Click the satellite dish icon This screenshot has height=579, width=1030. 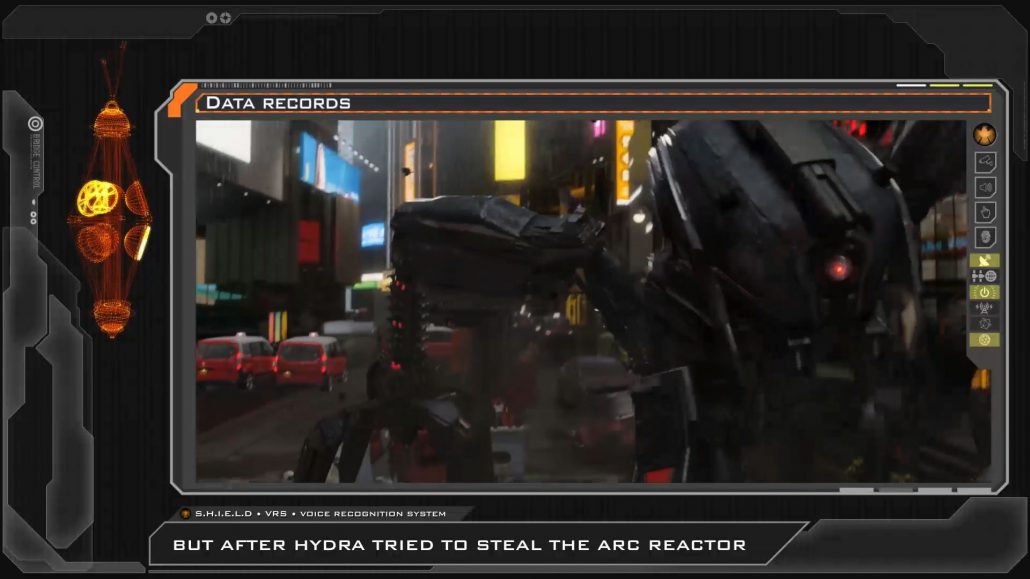tap(984, 261)
